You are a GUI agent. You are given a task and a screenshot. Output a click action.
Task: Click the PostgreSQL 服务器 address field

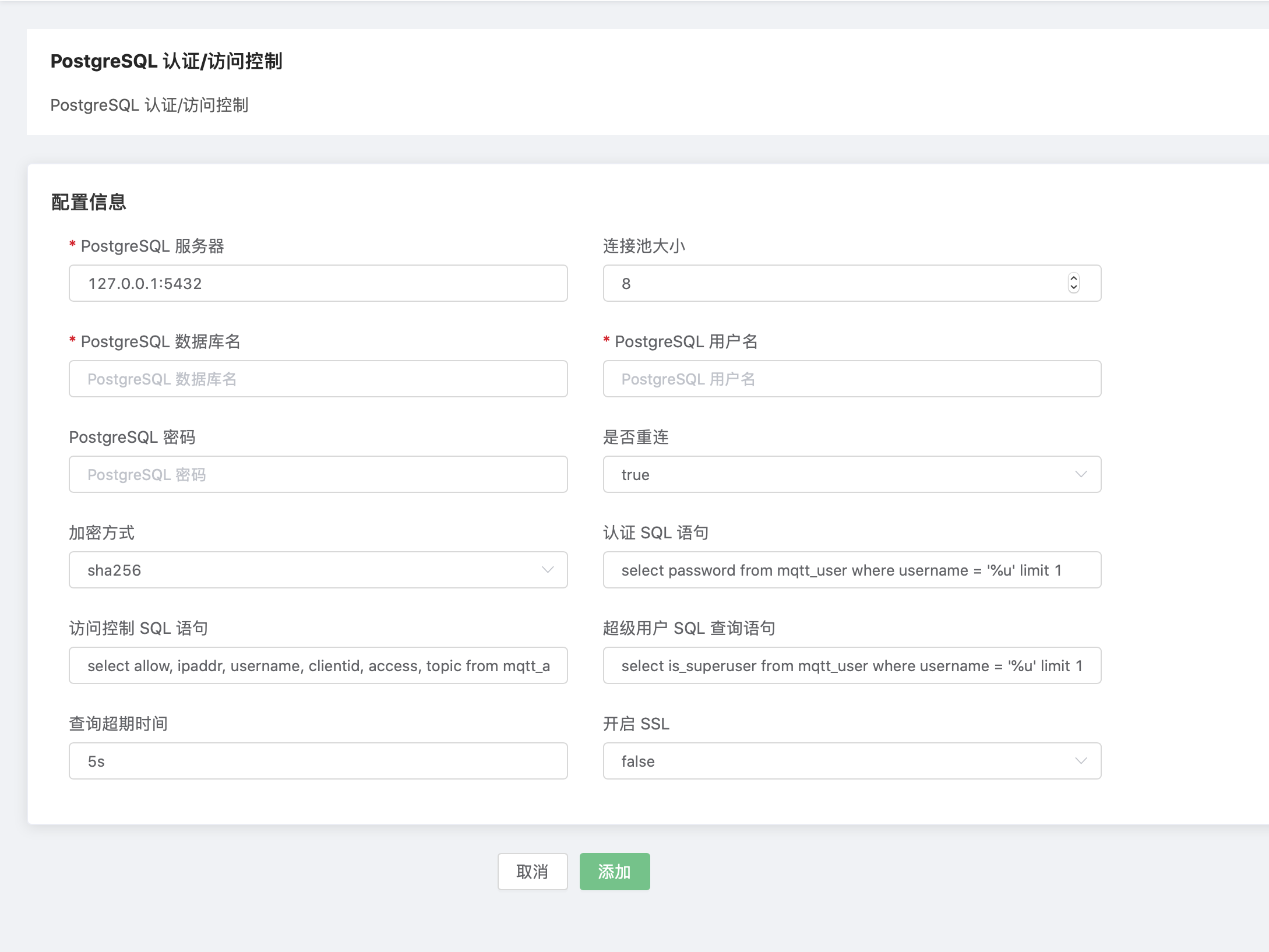[318, 283]
